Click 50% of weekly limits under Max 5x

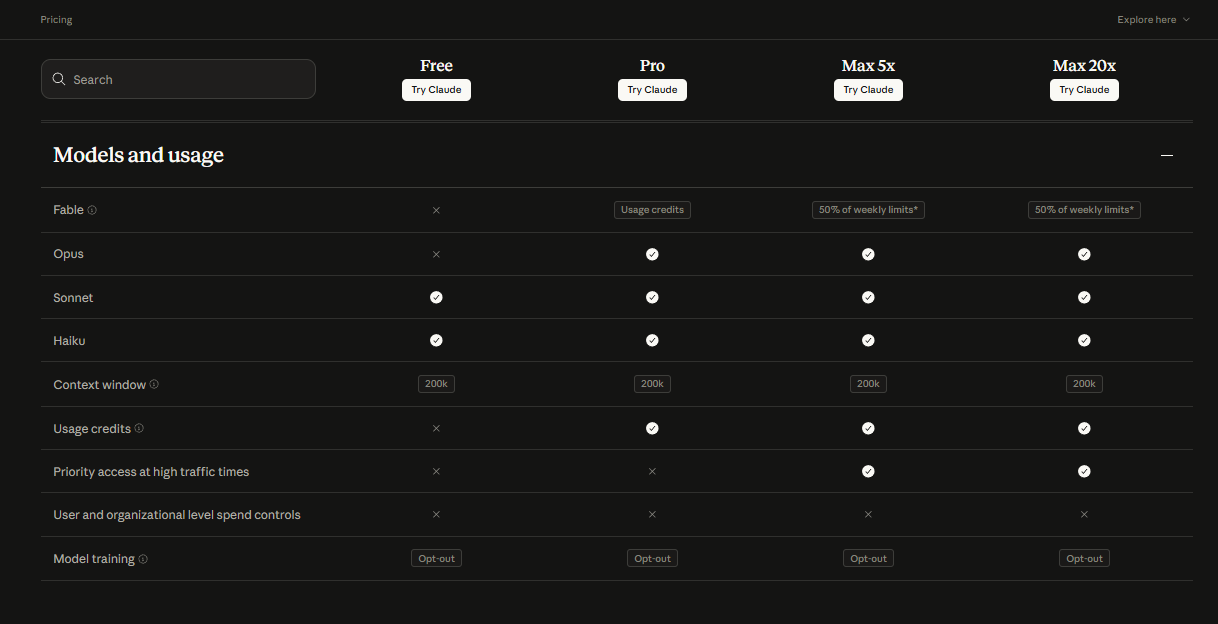[868, 210]
